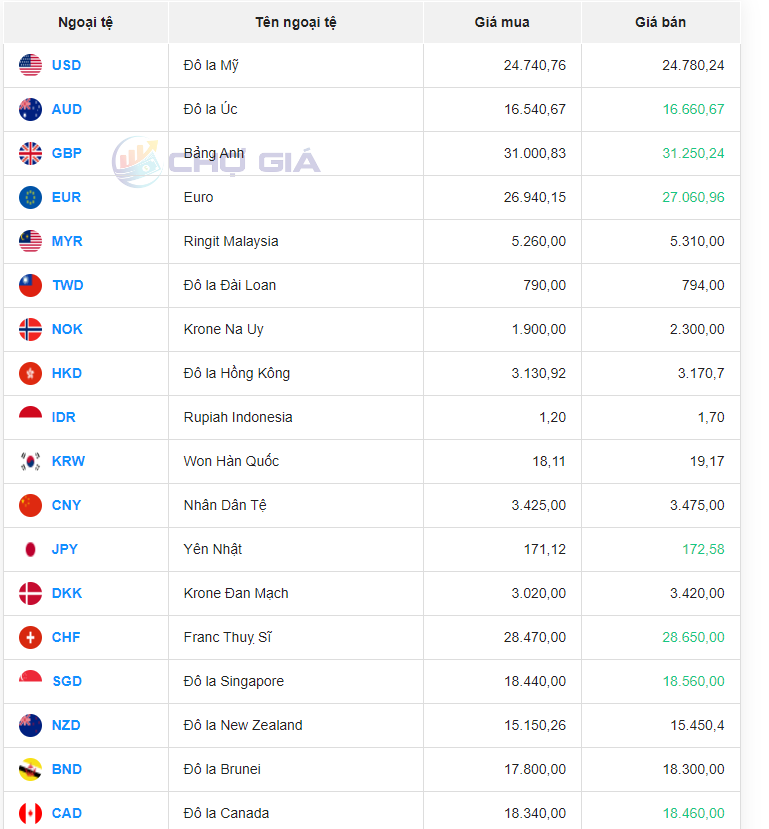The image size is (769, 829).
Task: Click the Canada flag icon
Action: tap(30, 813)
